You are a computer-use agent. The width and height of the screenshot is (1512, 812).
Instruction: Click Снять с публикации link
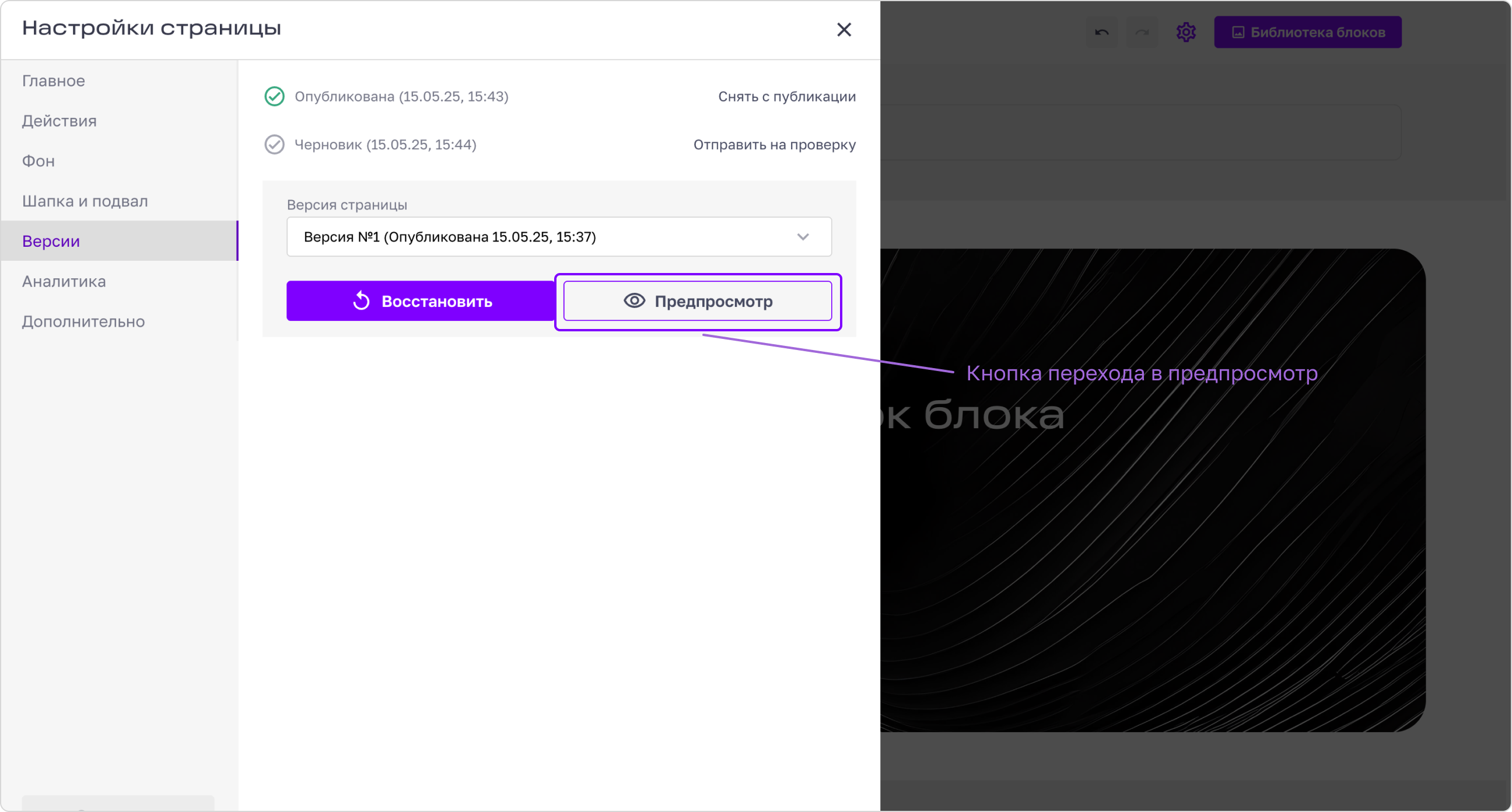pos(786,96)
